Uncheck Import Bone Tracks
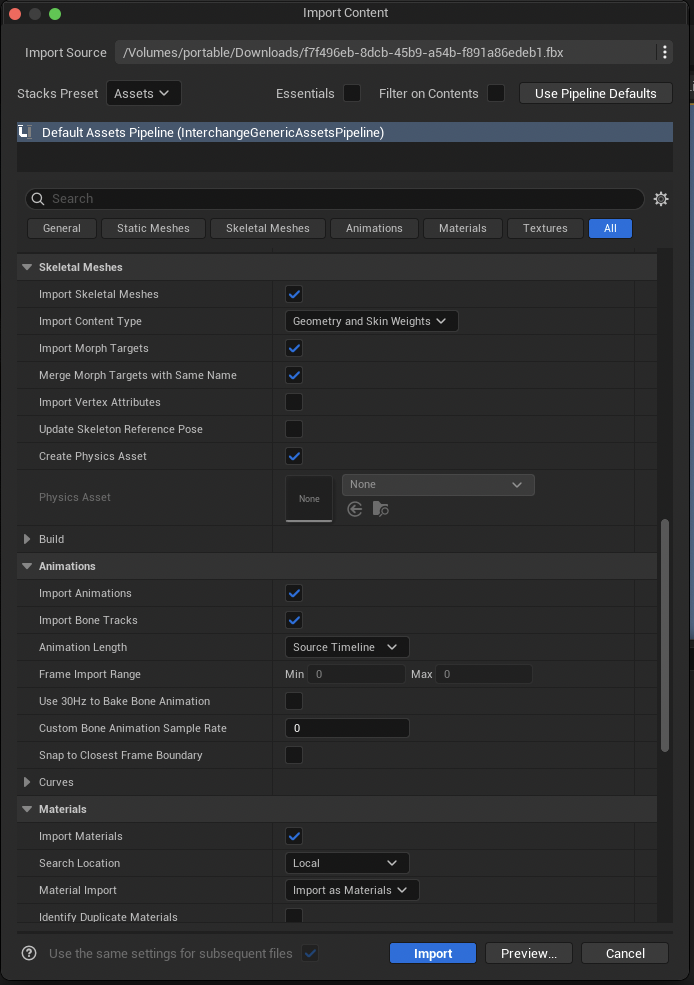694x985 pixels. (x=294, y=620)
